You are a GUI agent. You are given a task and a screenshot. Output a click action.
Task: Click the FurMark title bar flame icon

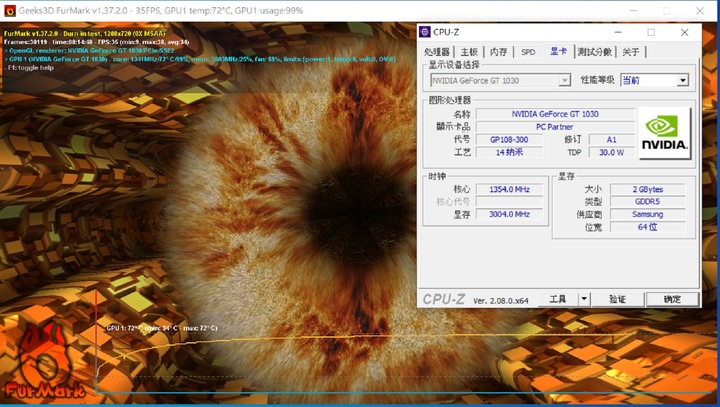9,11
